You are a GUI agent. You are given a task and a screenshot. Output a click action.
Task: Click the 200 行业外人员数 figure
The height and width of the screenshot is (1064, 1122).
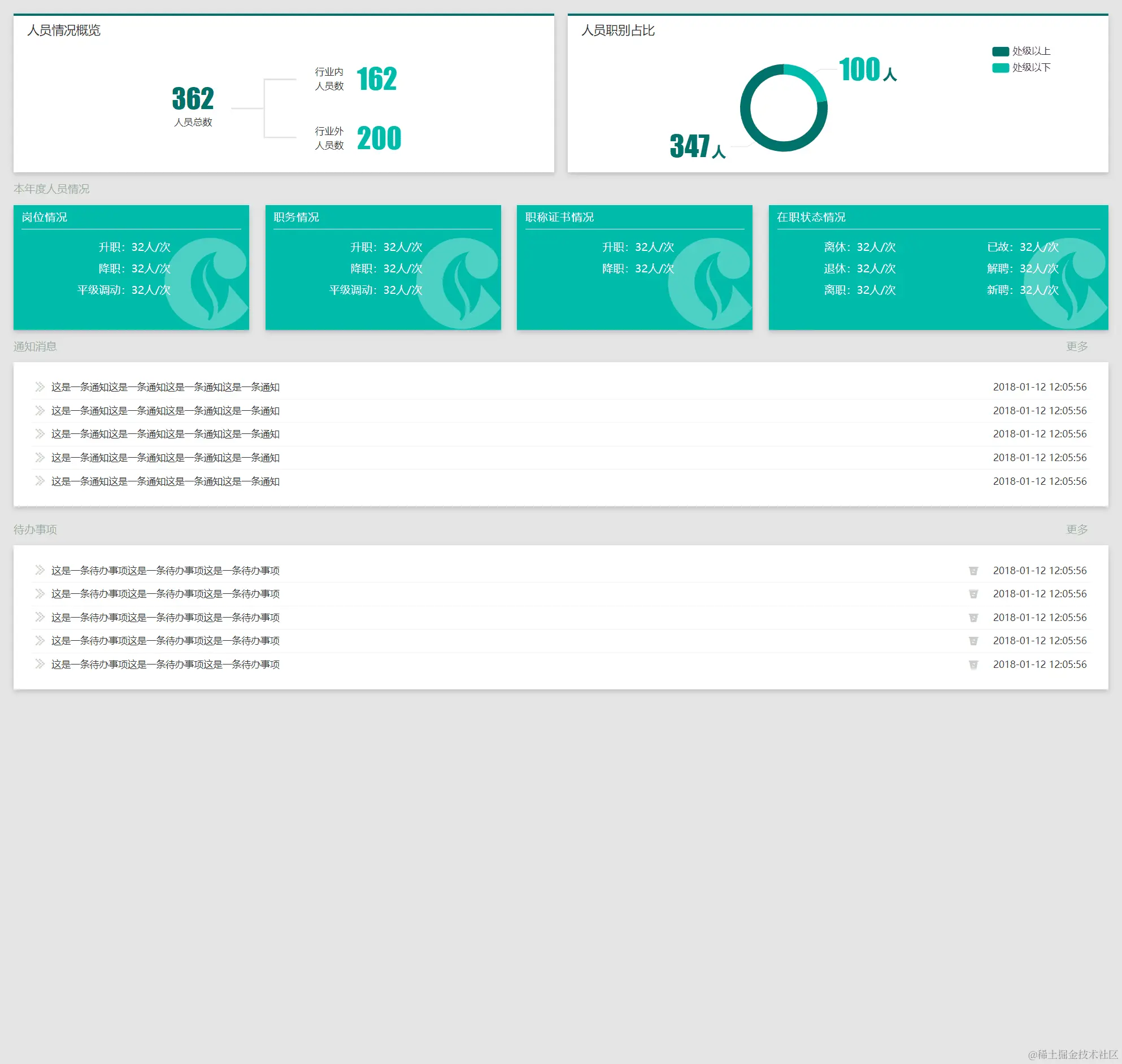(379, 138)
